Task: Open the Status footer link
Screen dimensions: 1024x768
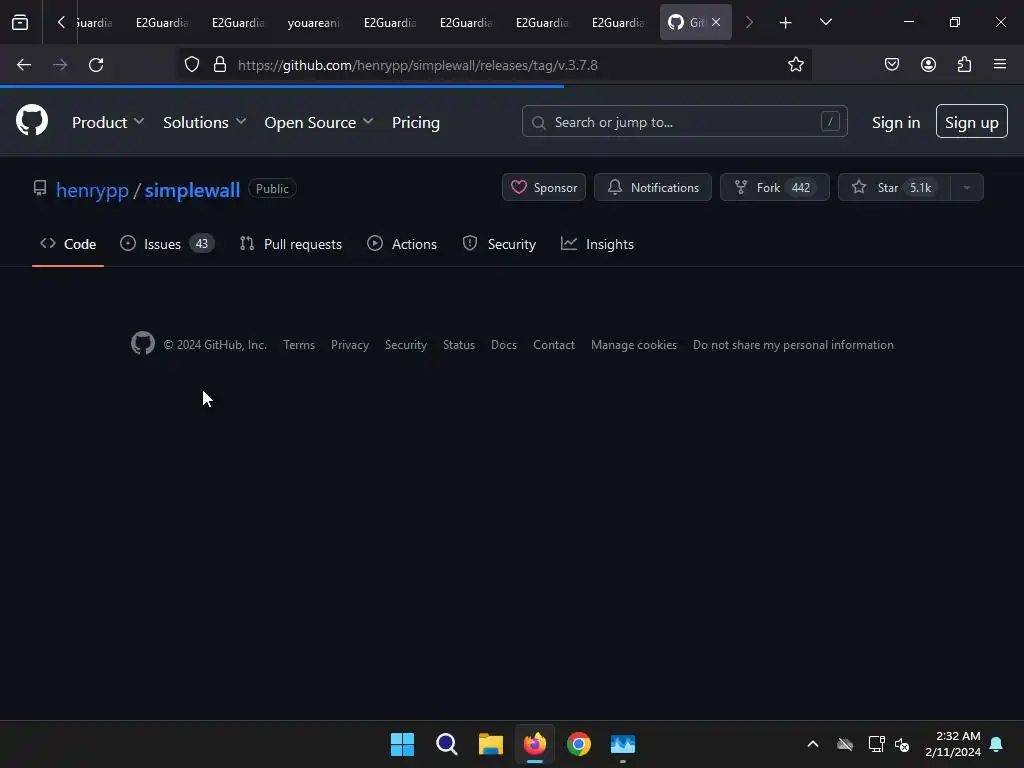Action: 458,345
